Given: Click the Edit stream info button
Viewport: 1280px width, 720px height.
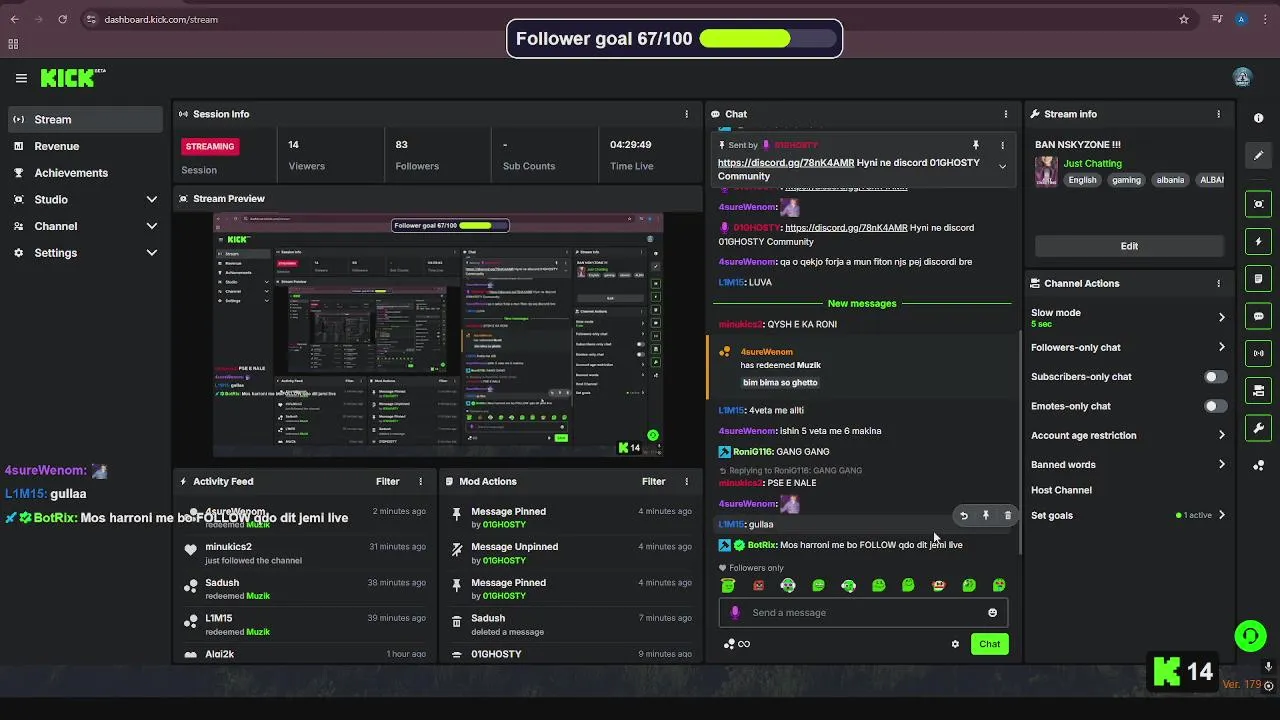Looking at the screenshot, I should [1129, 246].
